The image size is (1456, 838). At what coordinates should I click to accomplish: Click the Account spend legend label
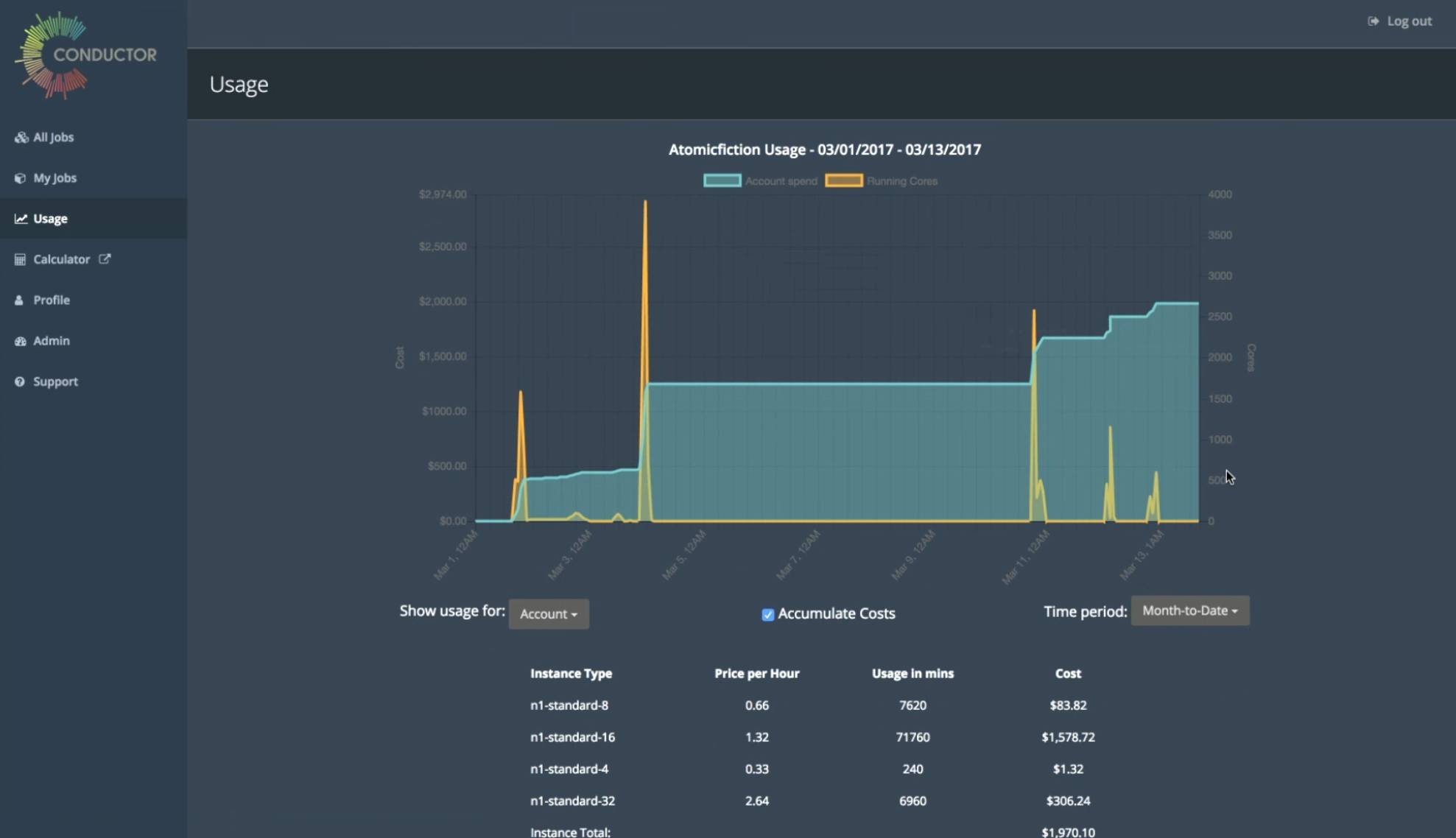click(x=781, y=181)
